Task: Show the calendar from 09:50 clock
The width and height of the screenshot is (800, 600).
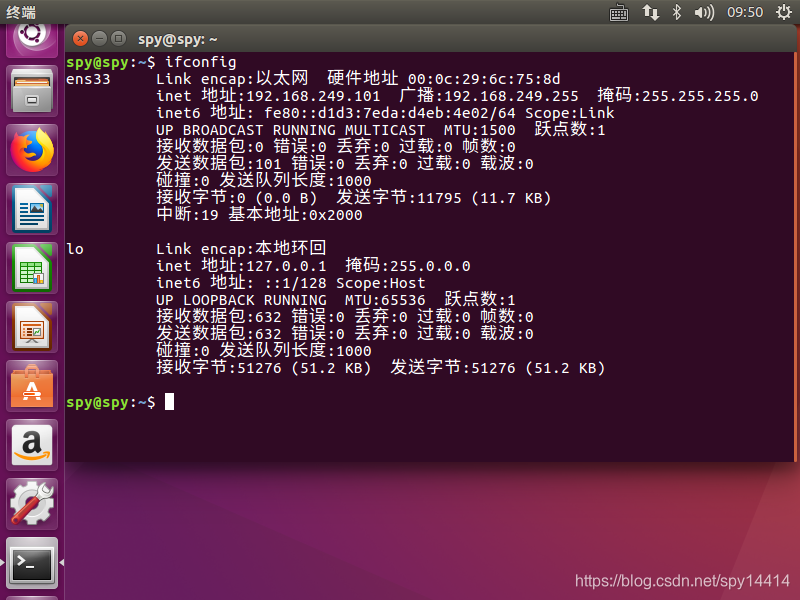Action: 745,12
